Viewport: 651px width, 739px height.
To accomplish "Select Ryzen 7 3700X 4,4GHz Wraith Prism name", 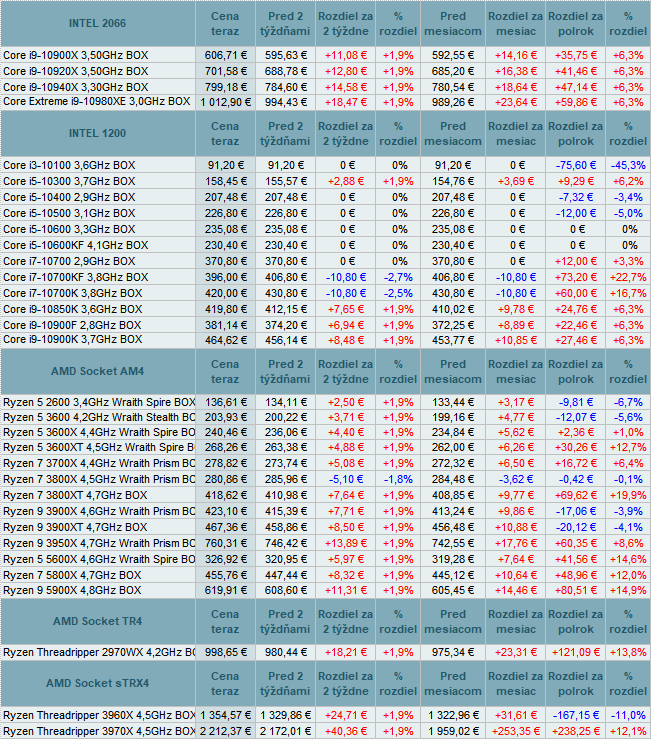I will coord(99,464).
